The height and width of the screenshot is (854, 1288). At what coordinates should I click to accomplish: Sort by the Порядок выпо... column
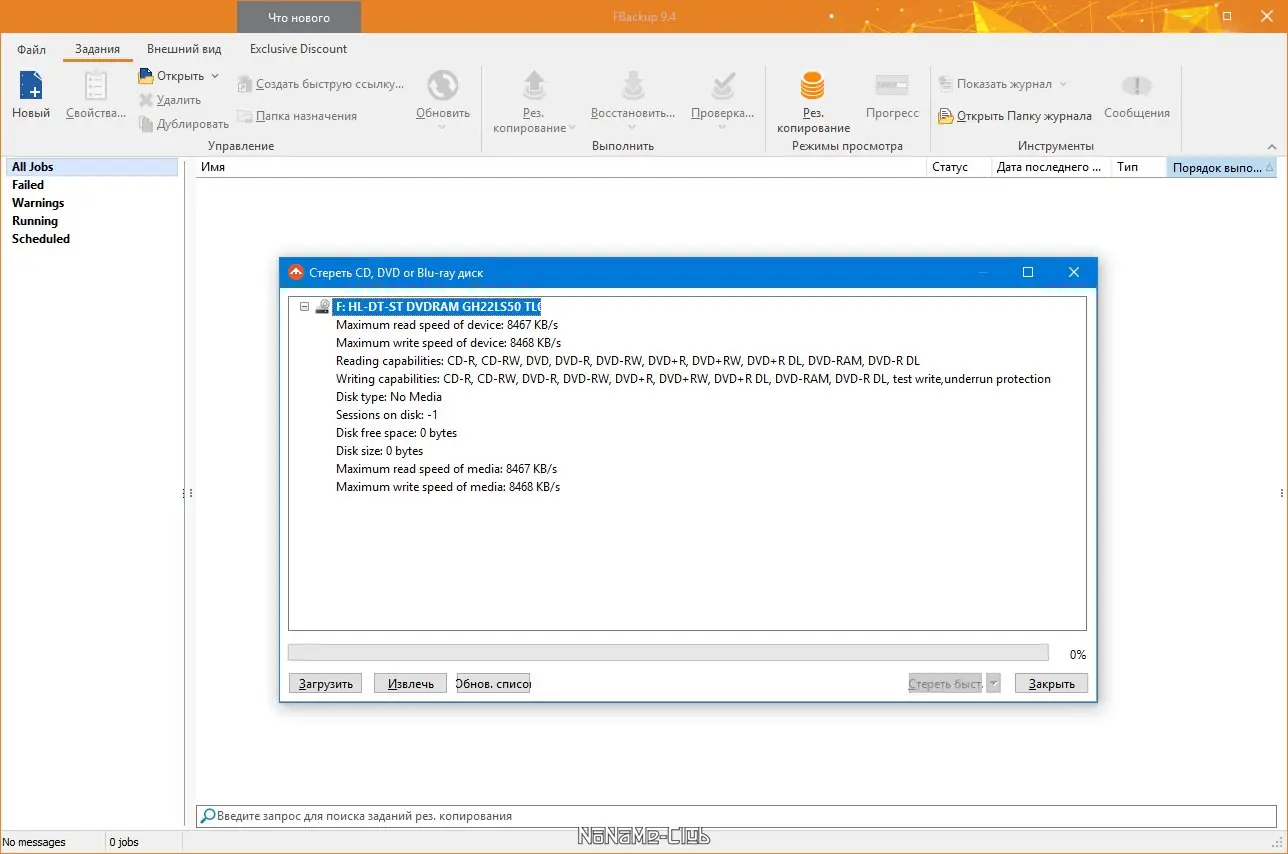[1222, 167]
